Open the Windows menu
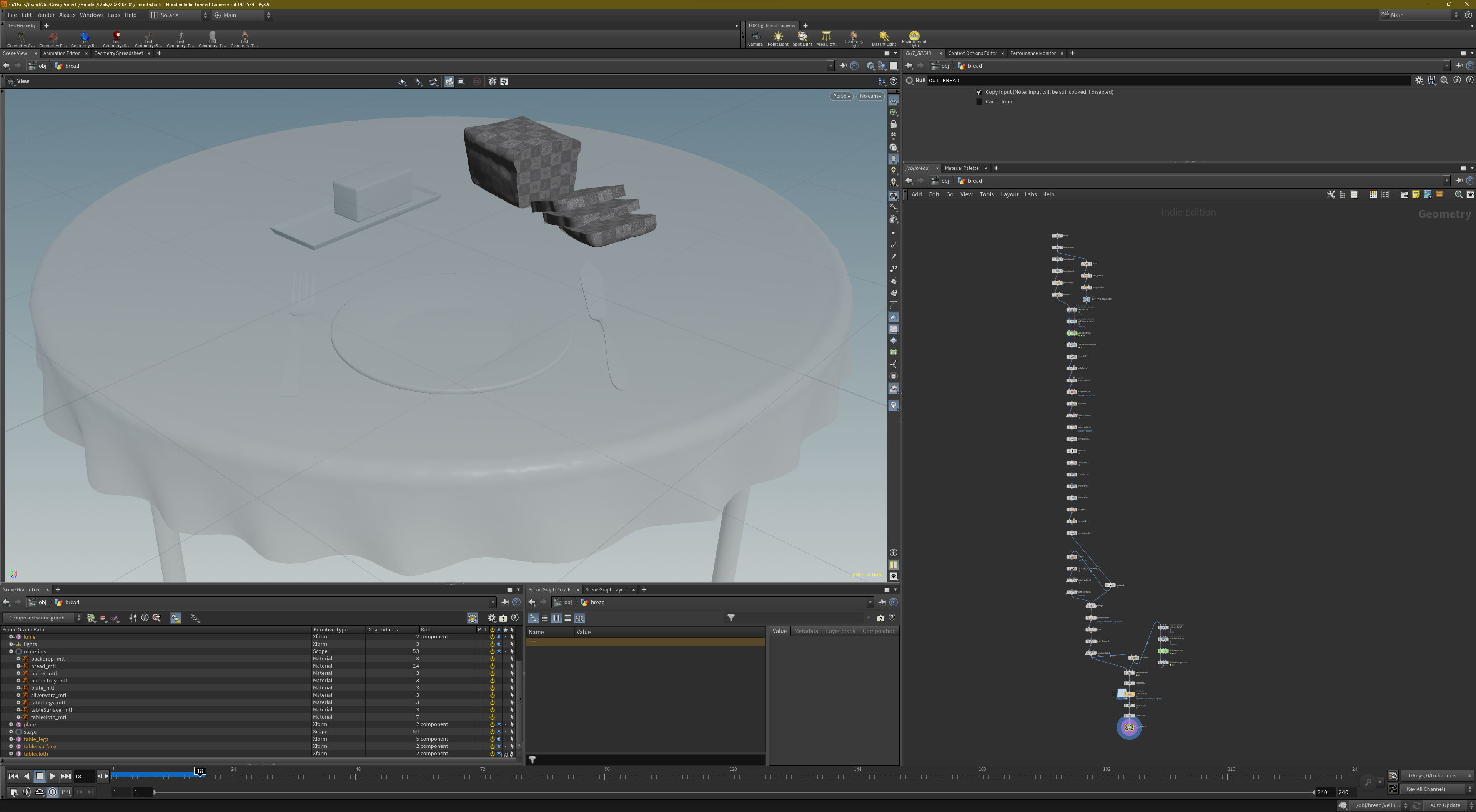This screenshot has width=1476, height=812. point(91,15)
